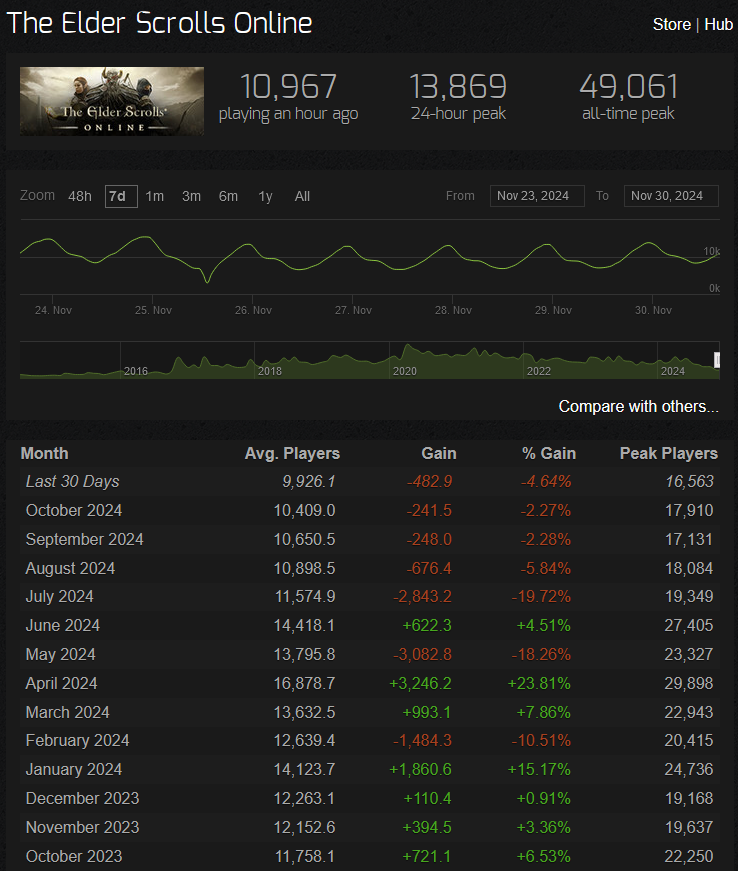Image resolution: width=738 pixels, height=871 pixels.
Task: Click the May 2024 row label
Action: 61,654
